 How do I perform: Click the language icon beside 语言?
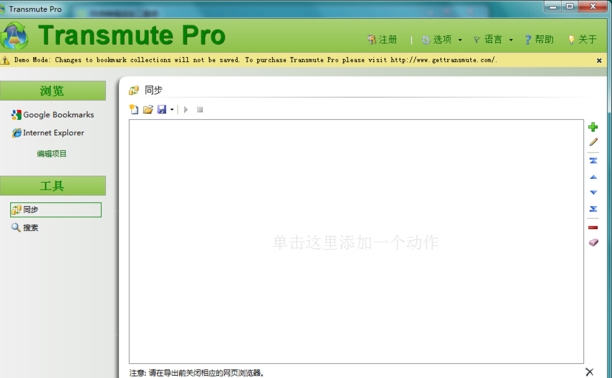coord(477,39)
